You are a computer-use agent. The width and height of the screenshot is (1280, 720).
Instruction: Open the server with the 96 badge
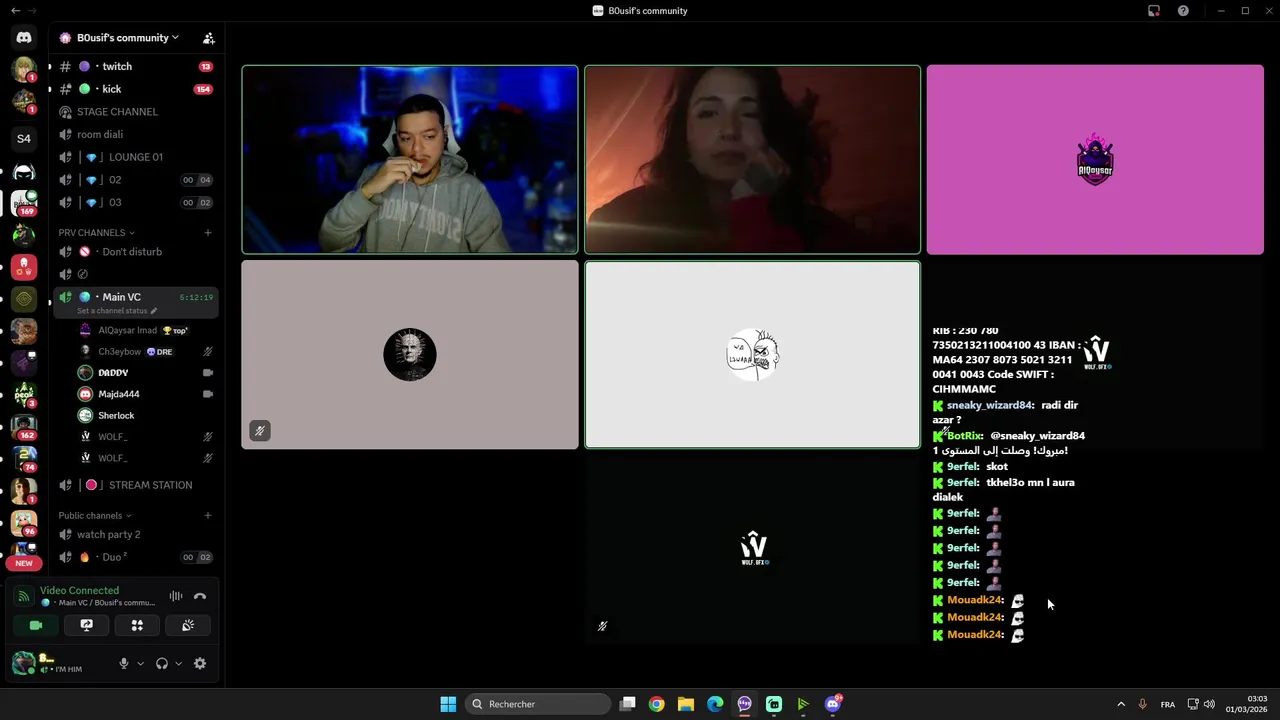tap(24, 522)
